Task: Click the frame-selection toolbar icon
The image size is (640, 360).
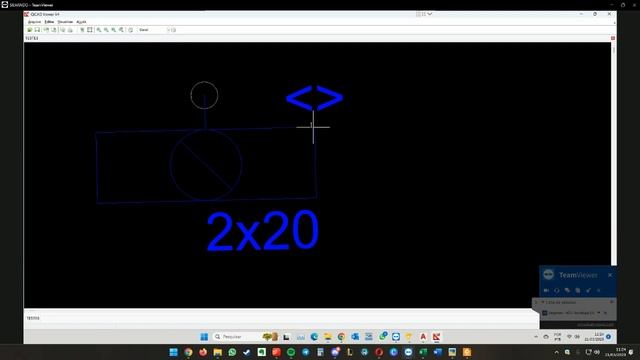Action: click(90, 30)
